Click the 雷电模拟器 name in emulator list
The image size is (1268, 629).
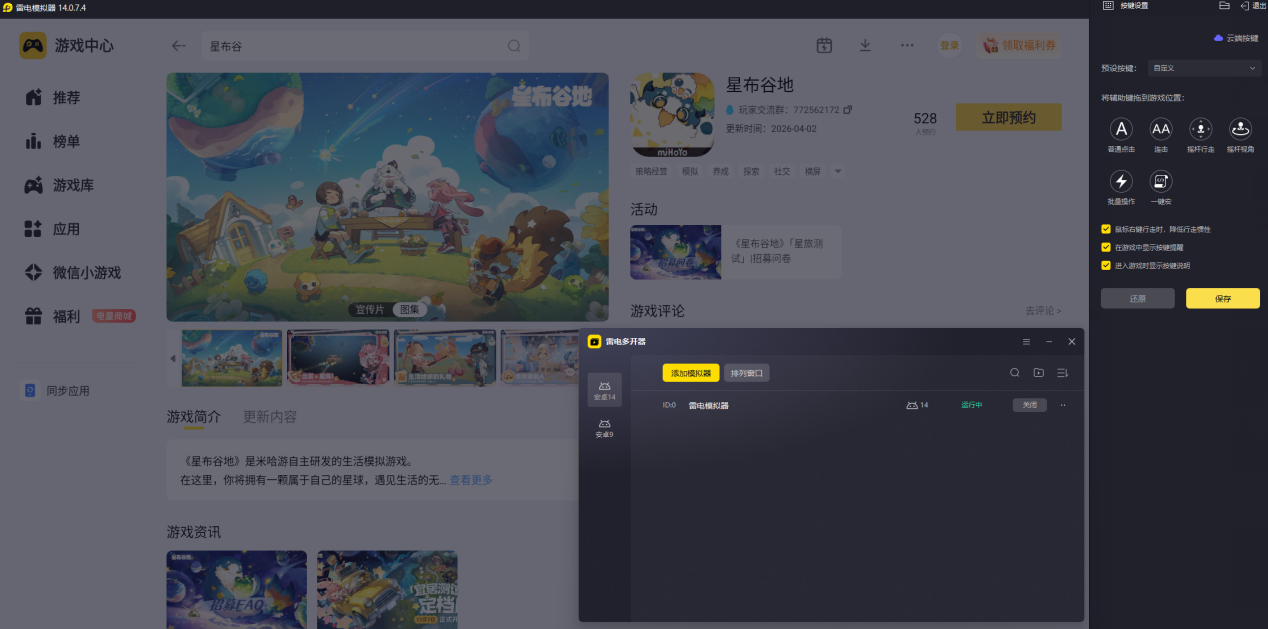click(709, 405)
